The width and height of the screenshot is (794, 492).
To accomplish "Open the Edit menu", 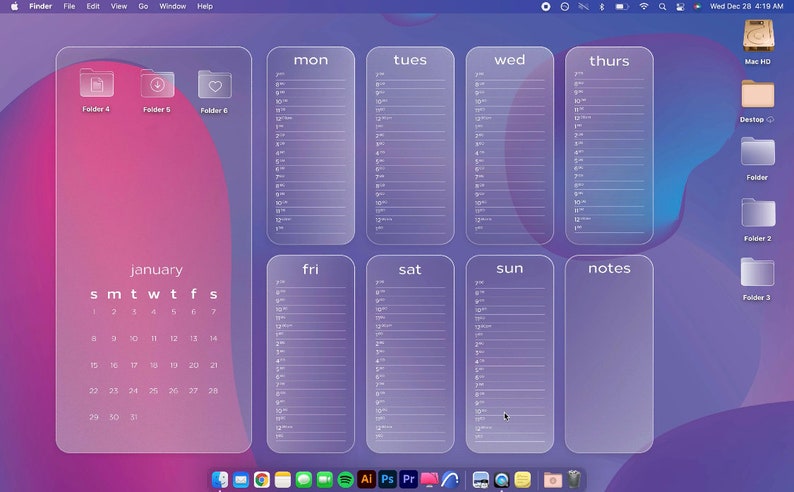I will (x=93, y=7).
